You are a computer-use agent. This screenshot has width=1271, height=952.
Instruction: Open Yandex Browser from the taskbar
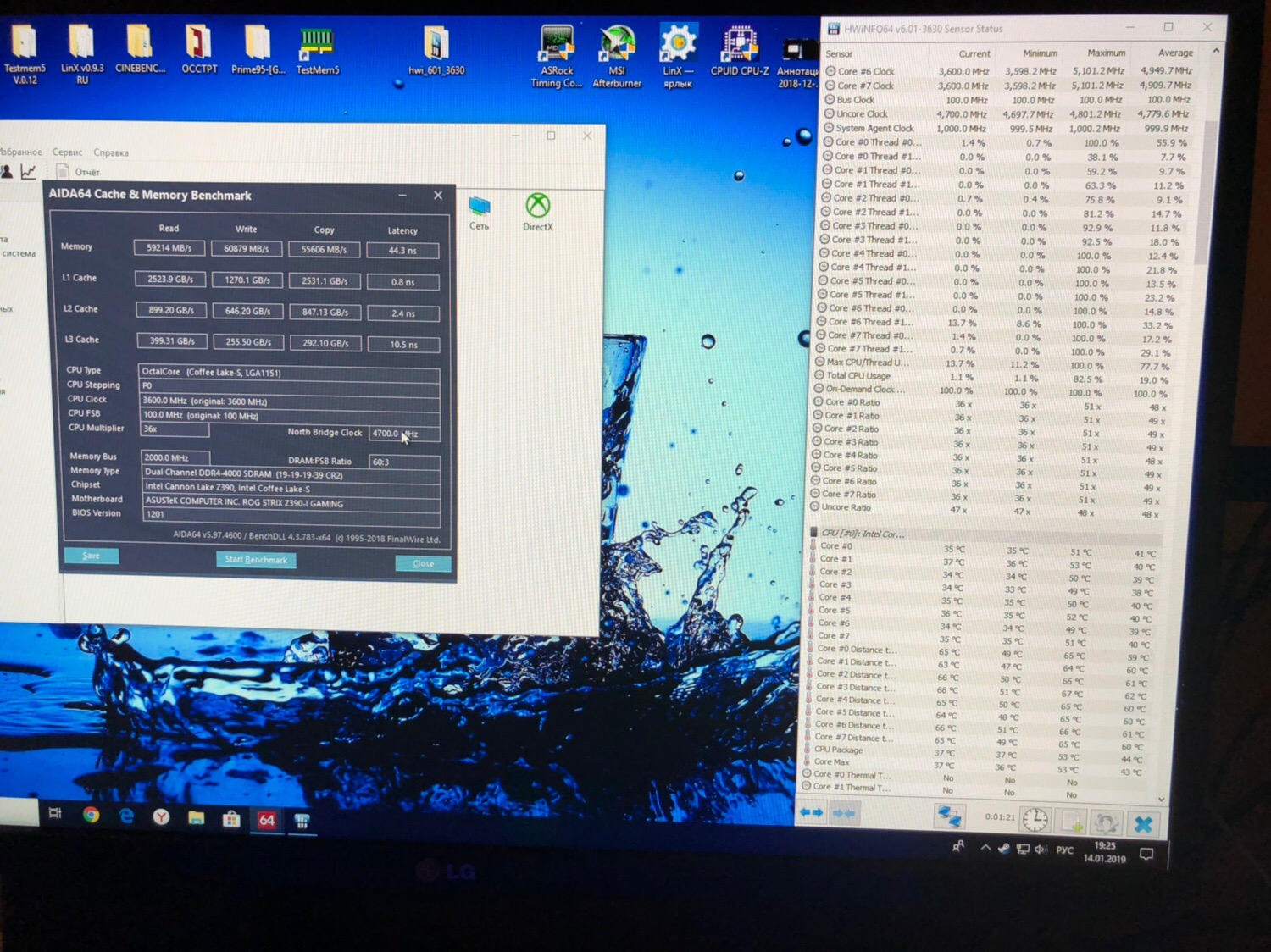[x=161, y=816]
